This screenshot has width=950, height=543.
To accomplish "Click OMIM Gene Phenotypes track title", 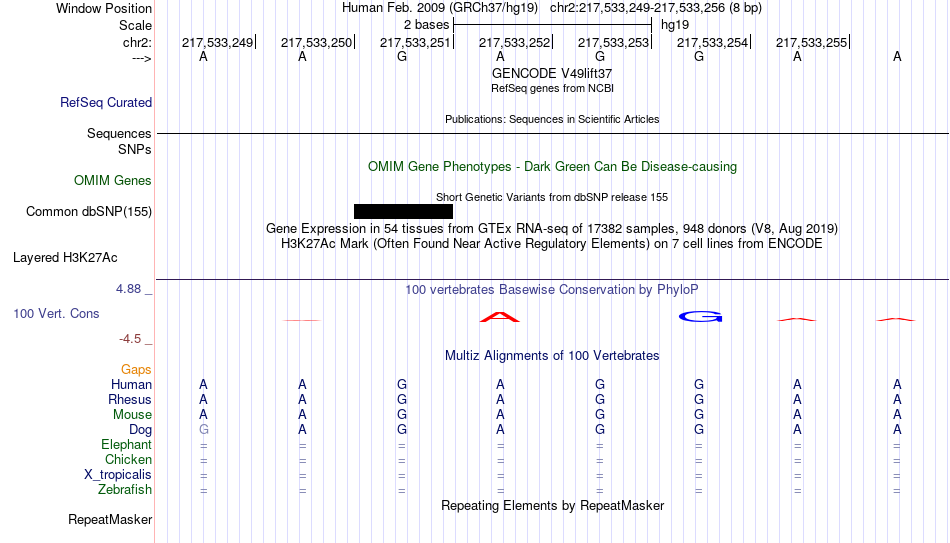I will [553, 167].
